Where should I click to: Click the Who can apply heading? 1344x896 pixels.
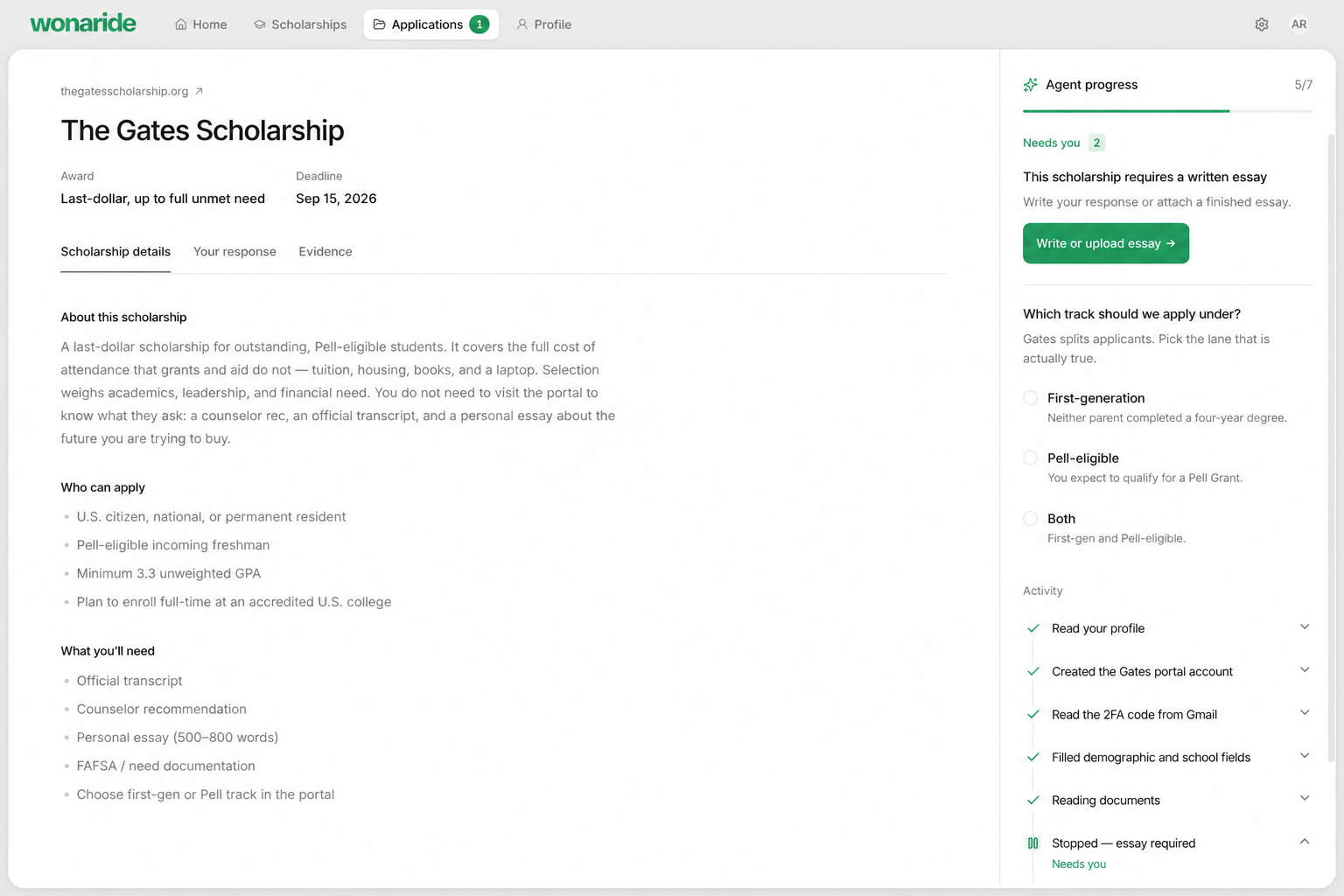point(102,487)
